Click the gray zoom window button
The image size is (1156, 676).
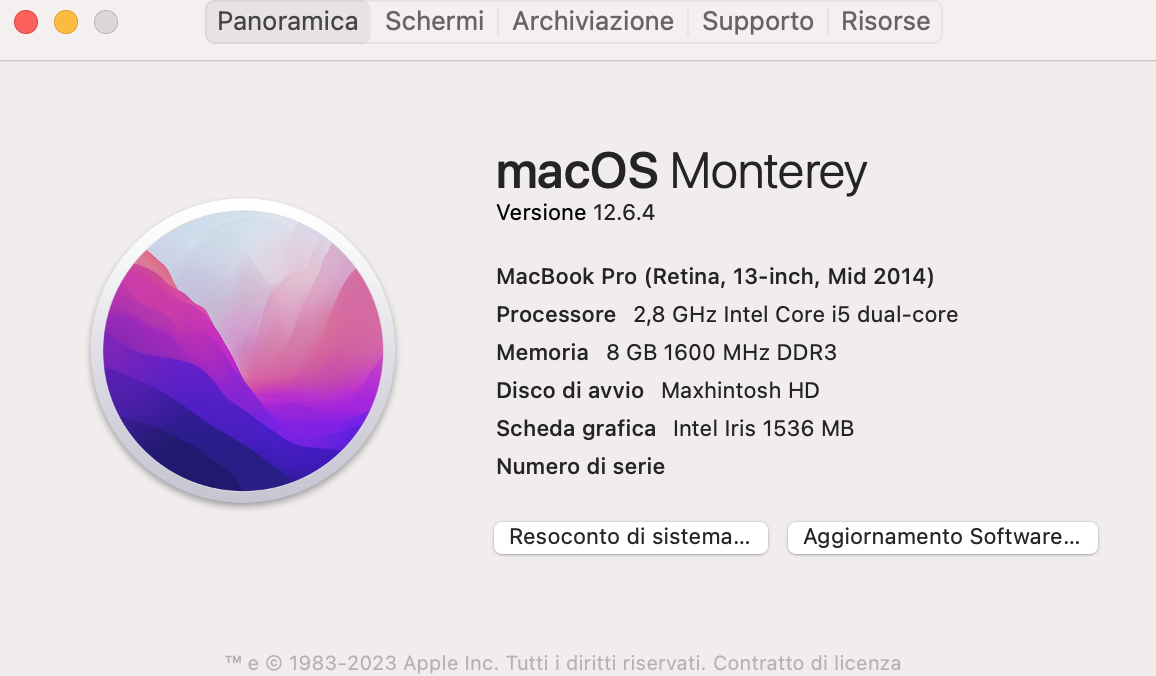(105, 21)
